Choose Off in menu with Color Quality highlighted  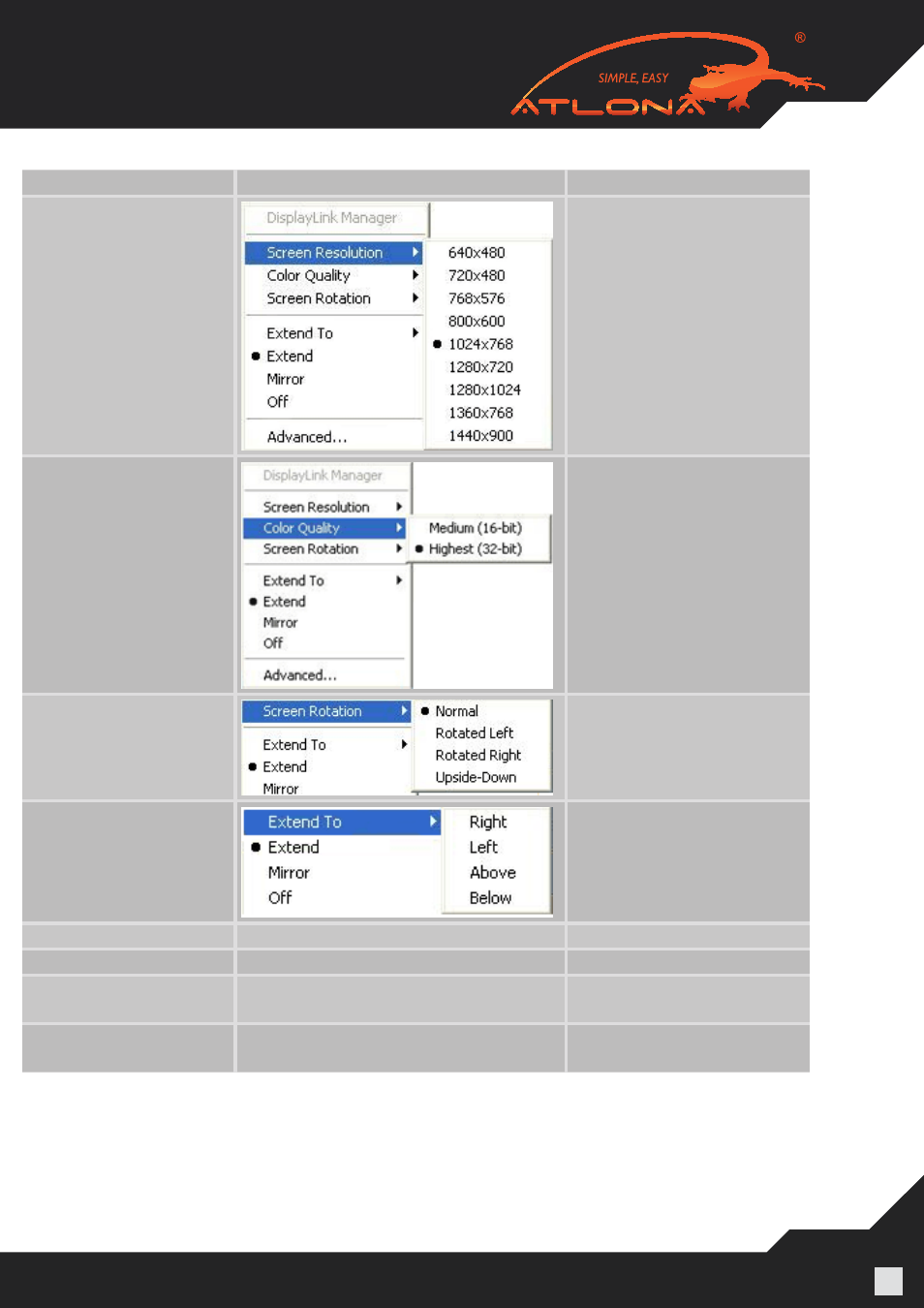(273, 643)
